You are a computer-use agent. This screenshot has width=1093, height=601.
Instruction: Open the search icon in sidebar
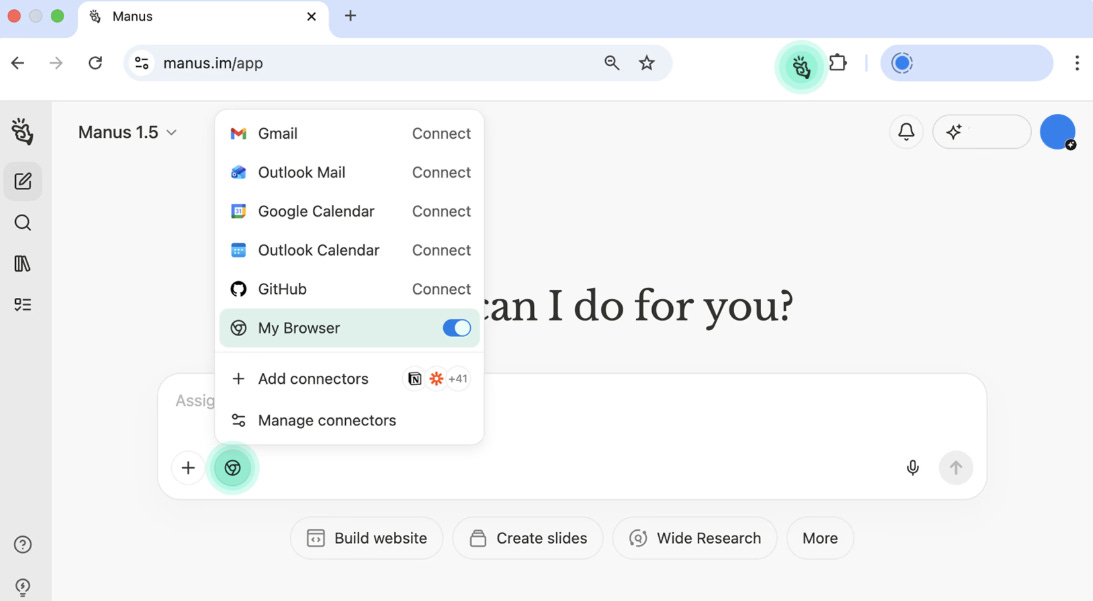pyautogui.click(x=23, y=223)
